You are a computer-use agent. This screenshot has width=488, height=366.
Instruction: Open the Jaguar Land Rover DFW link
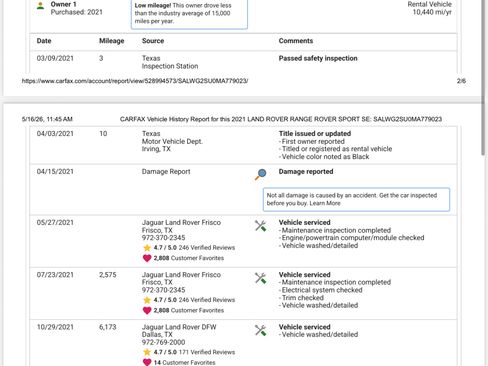[179, 327]
